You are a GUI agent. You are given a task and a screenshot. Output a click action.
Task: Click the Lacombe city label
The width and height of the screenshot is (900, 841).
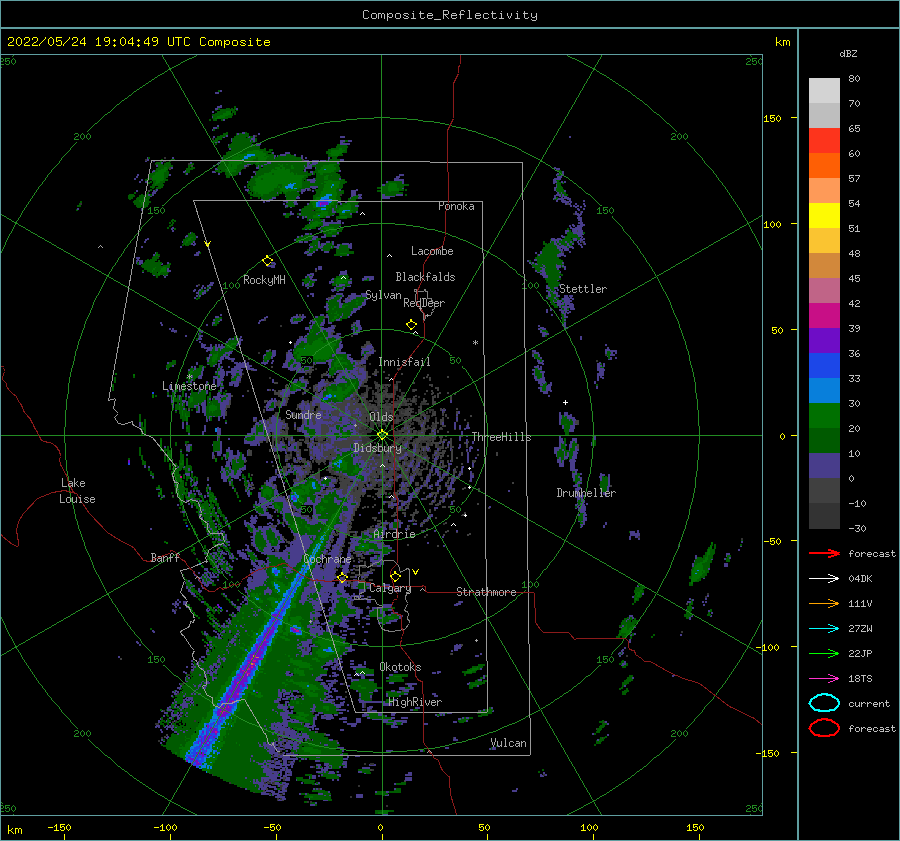click(432, 251)
